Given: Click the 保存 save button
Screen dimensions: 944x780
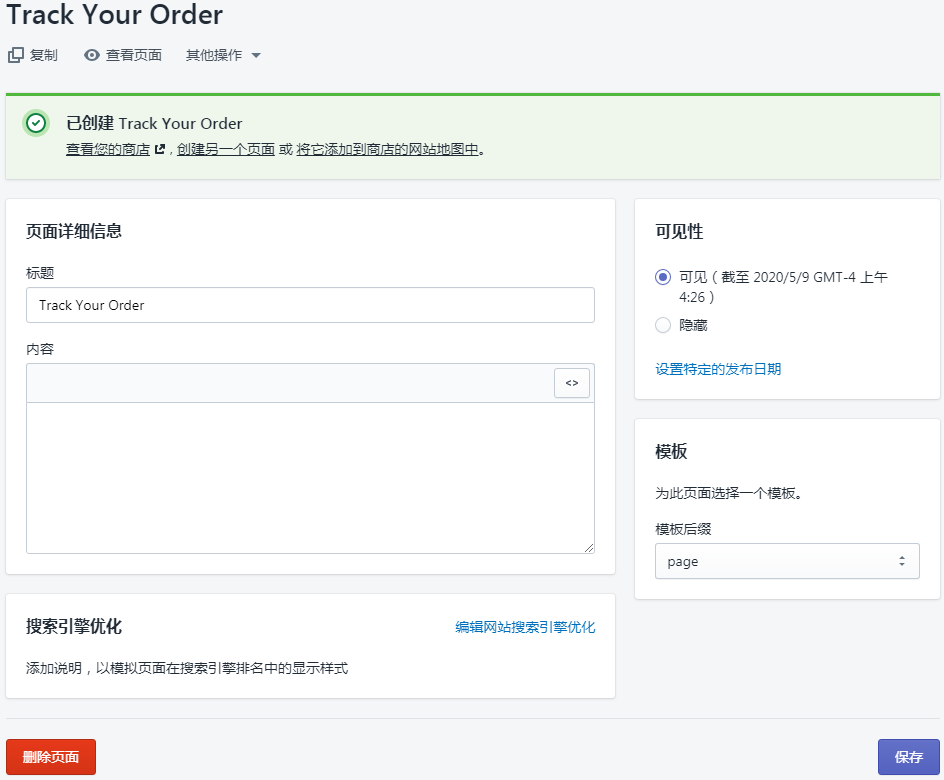Looking at the screenshot, I should click(x=908, y=757).
